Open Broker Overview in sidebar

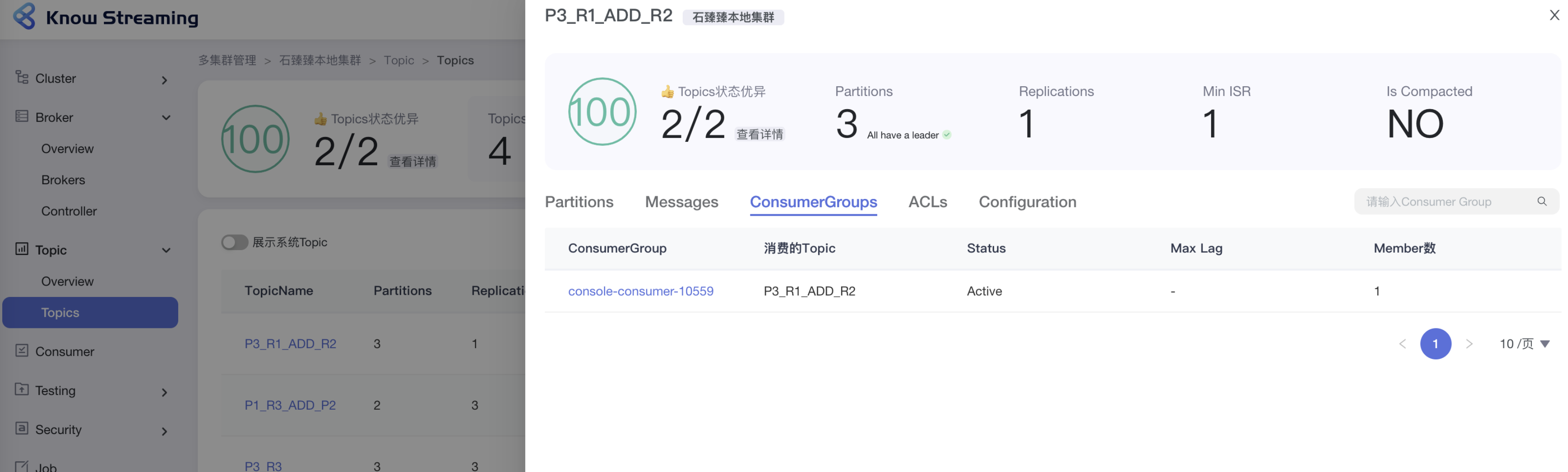tap(68, 148)
